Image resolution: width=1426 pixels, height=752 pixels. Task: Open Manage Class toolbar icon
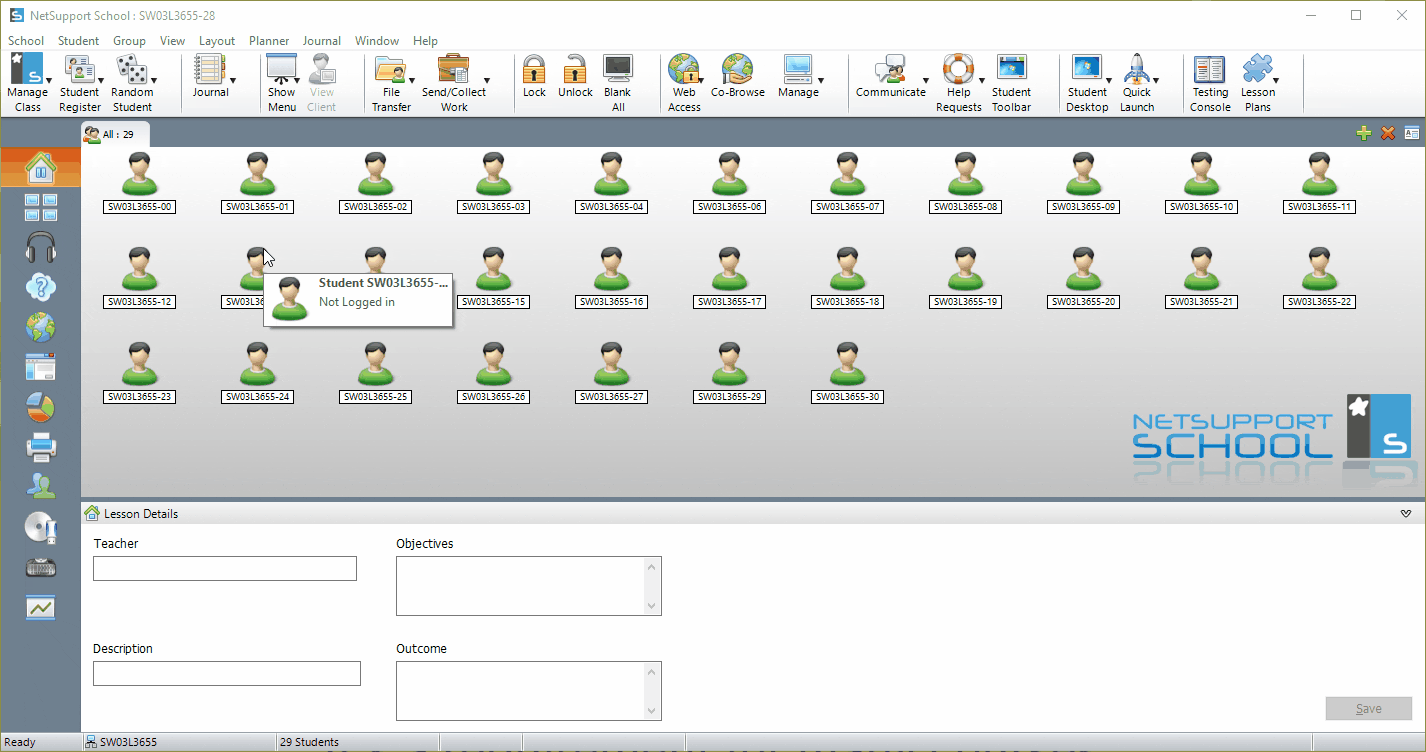tap(27, 69)
